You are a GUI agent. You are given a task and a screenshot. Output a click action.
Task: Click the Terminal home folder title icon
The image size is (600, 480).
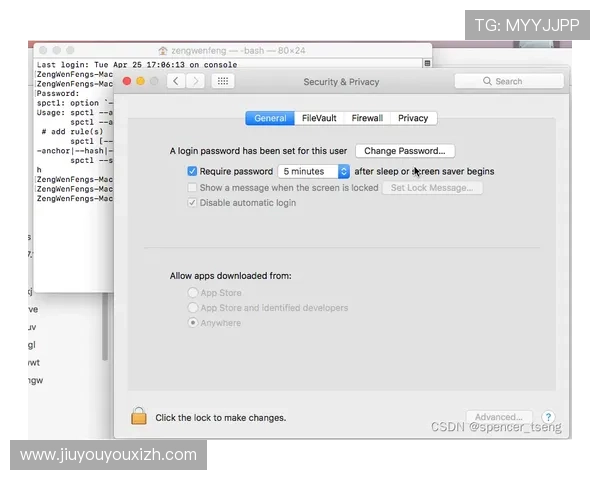(x=163, y=51)
